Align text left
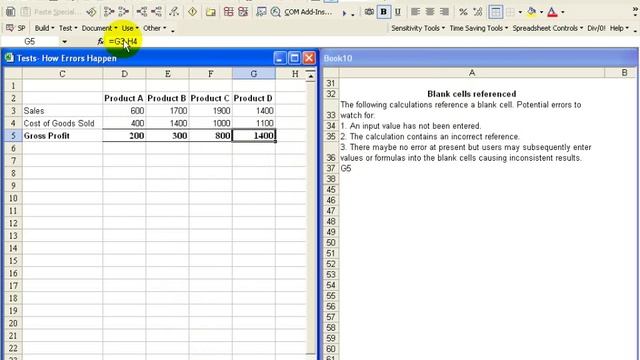 point(416,12)
